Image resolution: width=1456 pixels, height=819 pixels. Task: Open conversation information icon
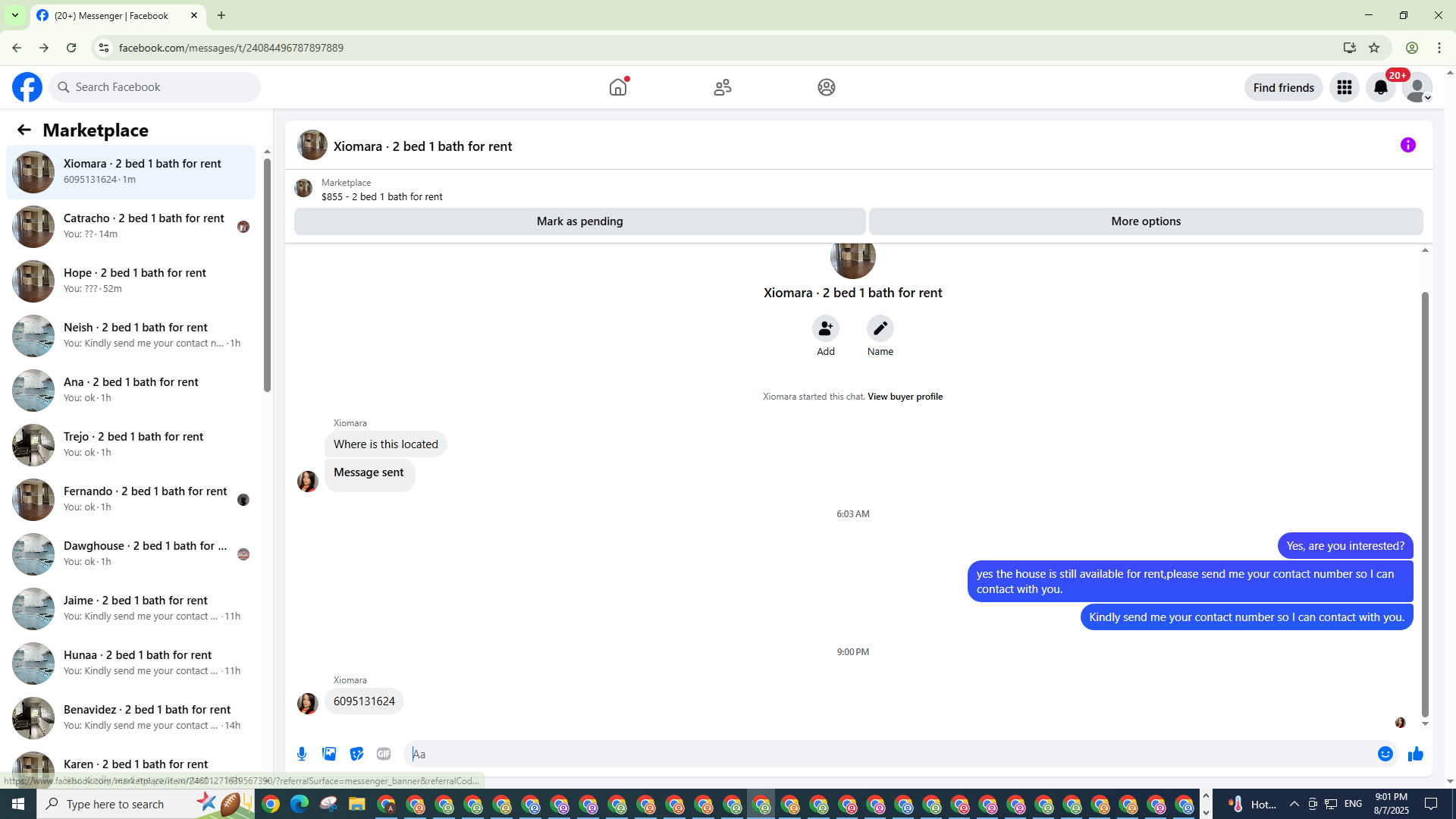[1408, 145]
